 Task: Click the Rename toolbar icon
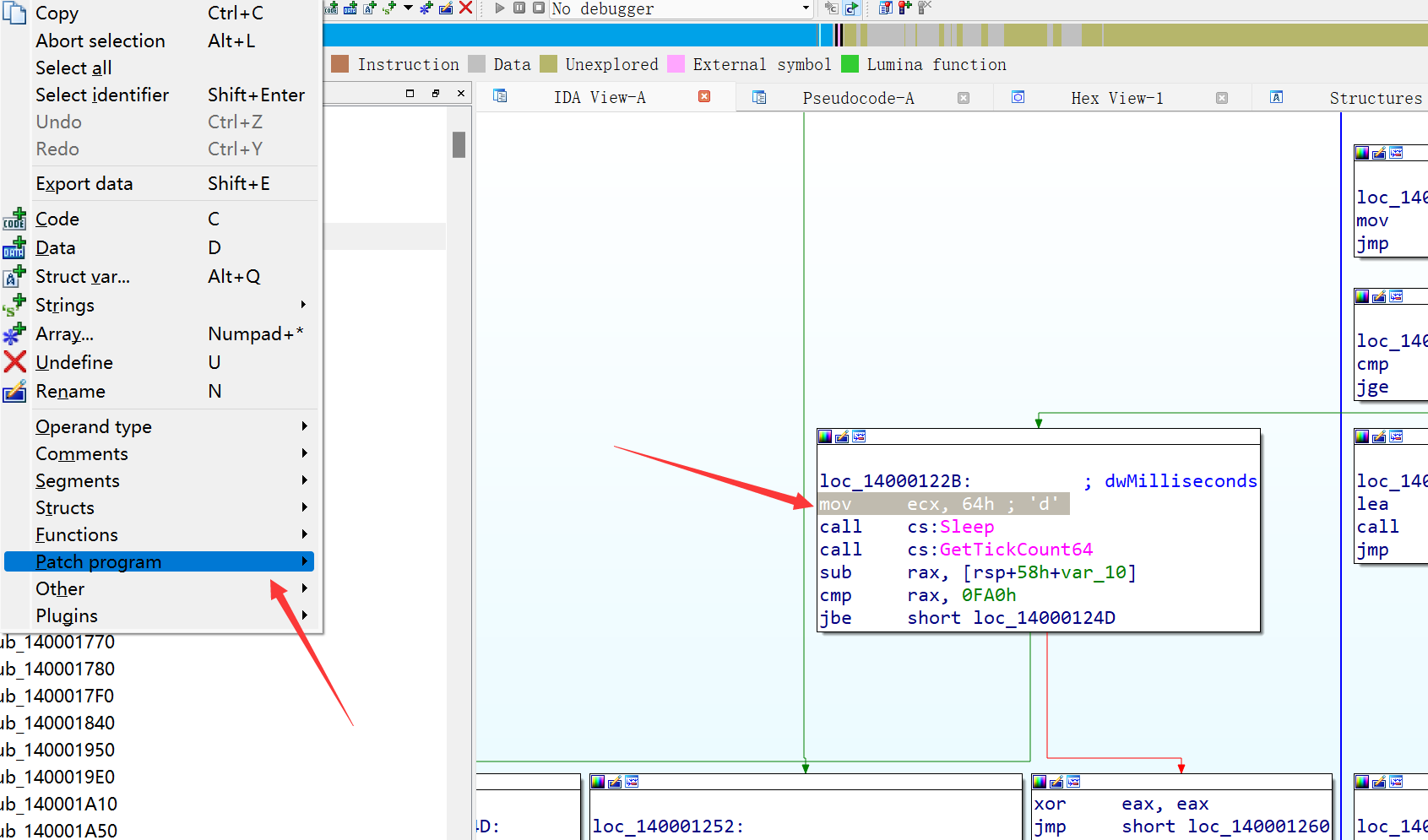coord(446,8)
